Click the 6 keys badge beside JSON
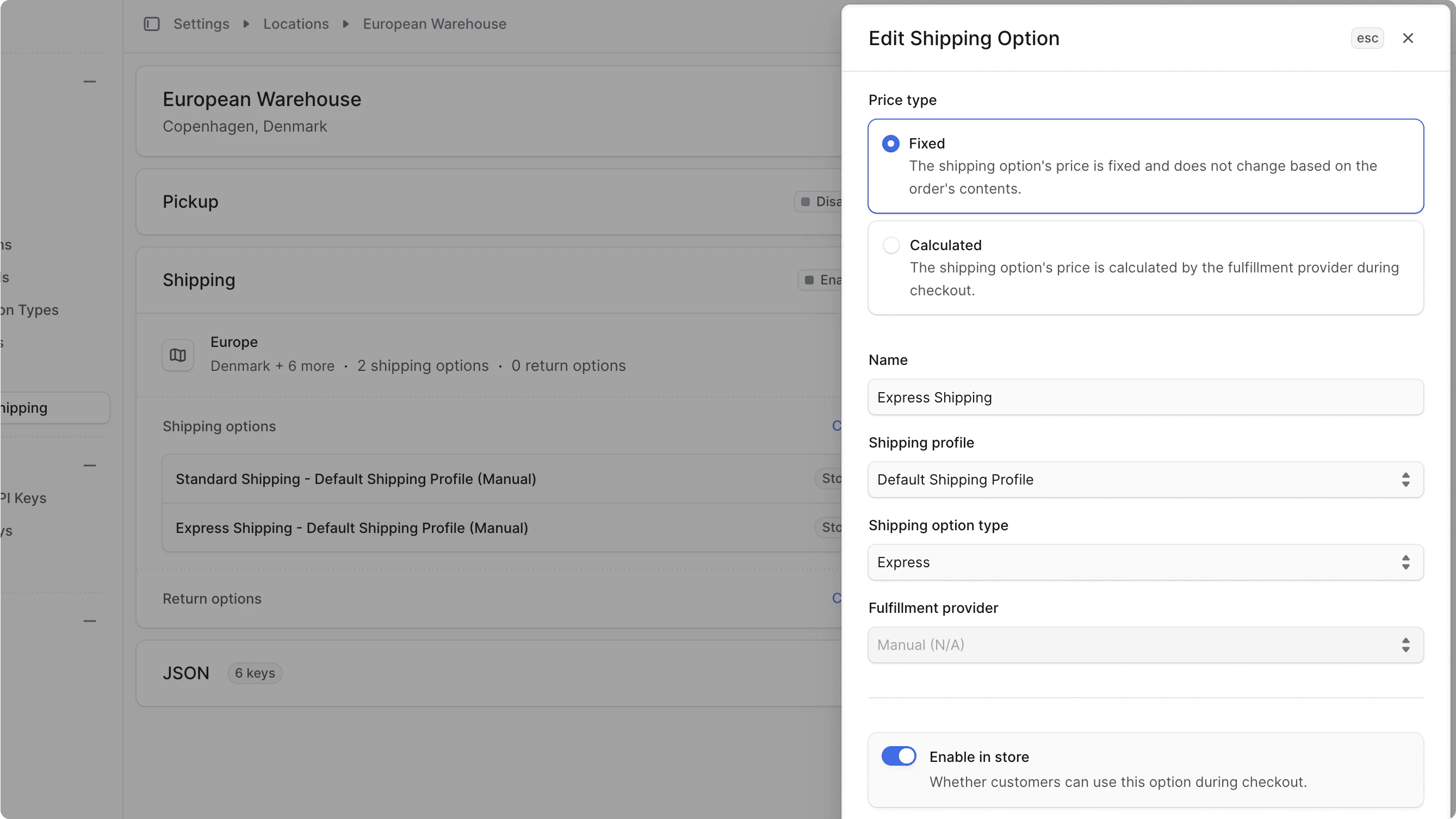Image resolution: width=1456 pixels, height=819 pixels. [x=255, y=673]
